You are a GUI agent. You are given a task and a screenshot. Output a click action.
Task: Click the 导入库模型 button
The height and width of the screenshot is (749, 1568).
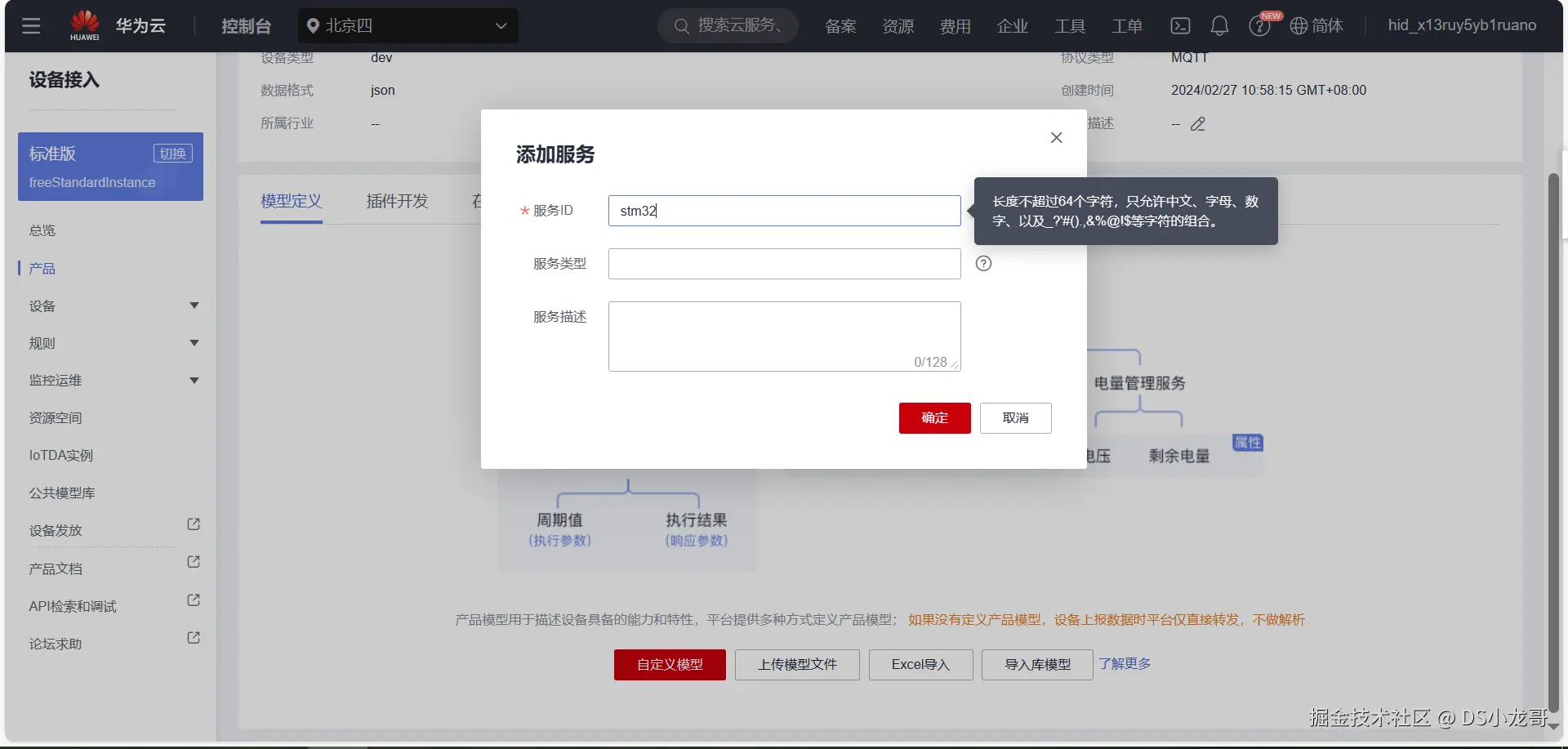[1037, 665]
